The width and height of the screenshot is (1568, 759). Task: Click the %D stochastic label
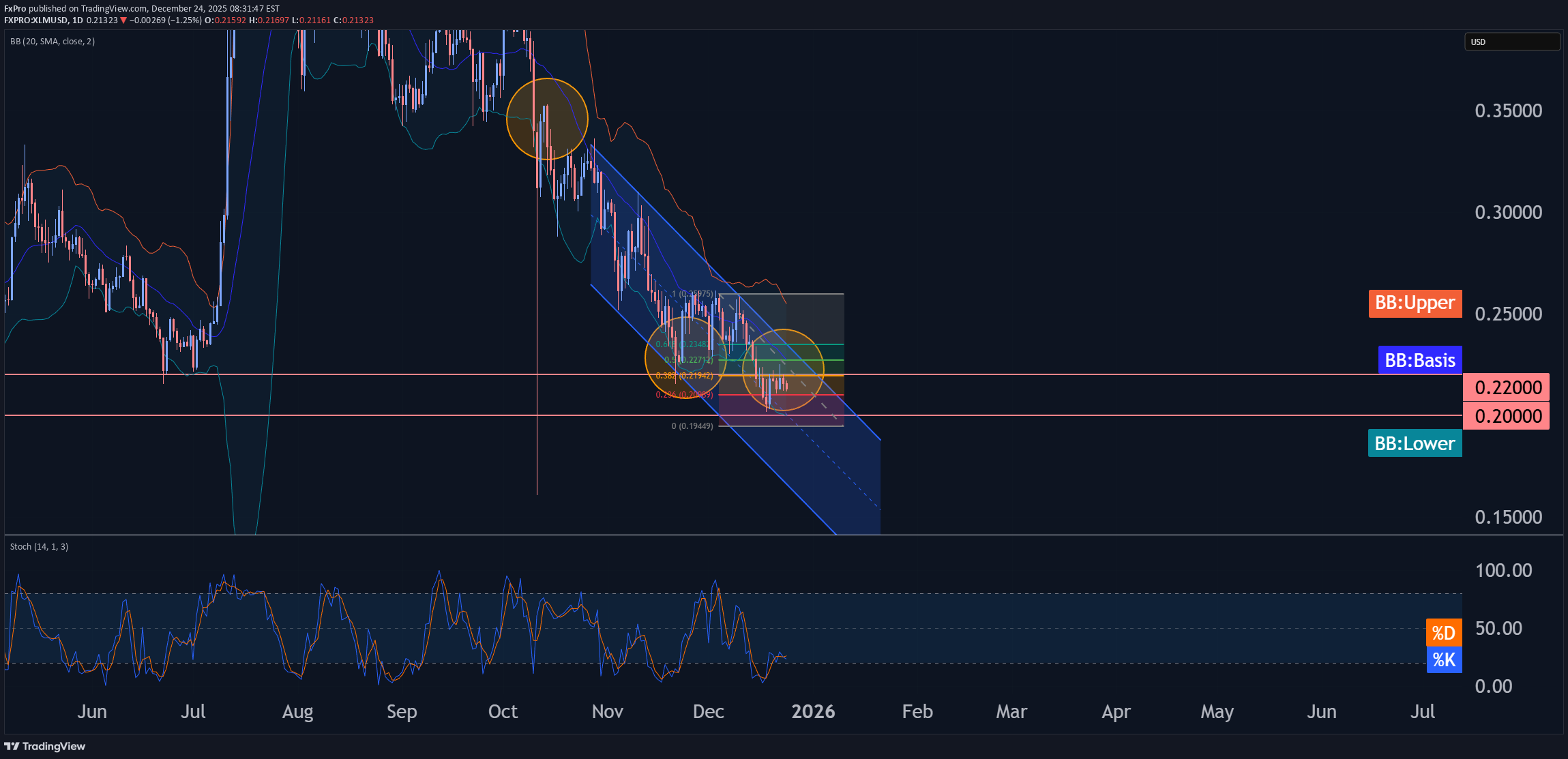click(x=1443, y=632)
